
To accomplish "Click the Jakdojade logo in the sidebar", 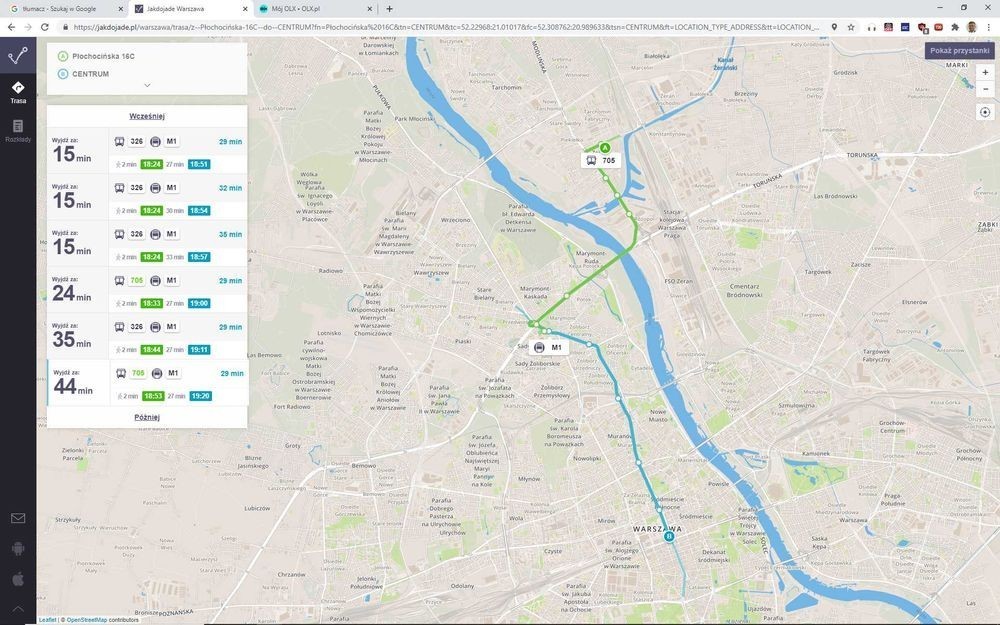I will click(18, 55).
